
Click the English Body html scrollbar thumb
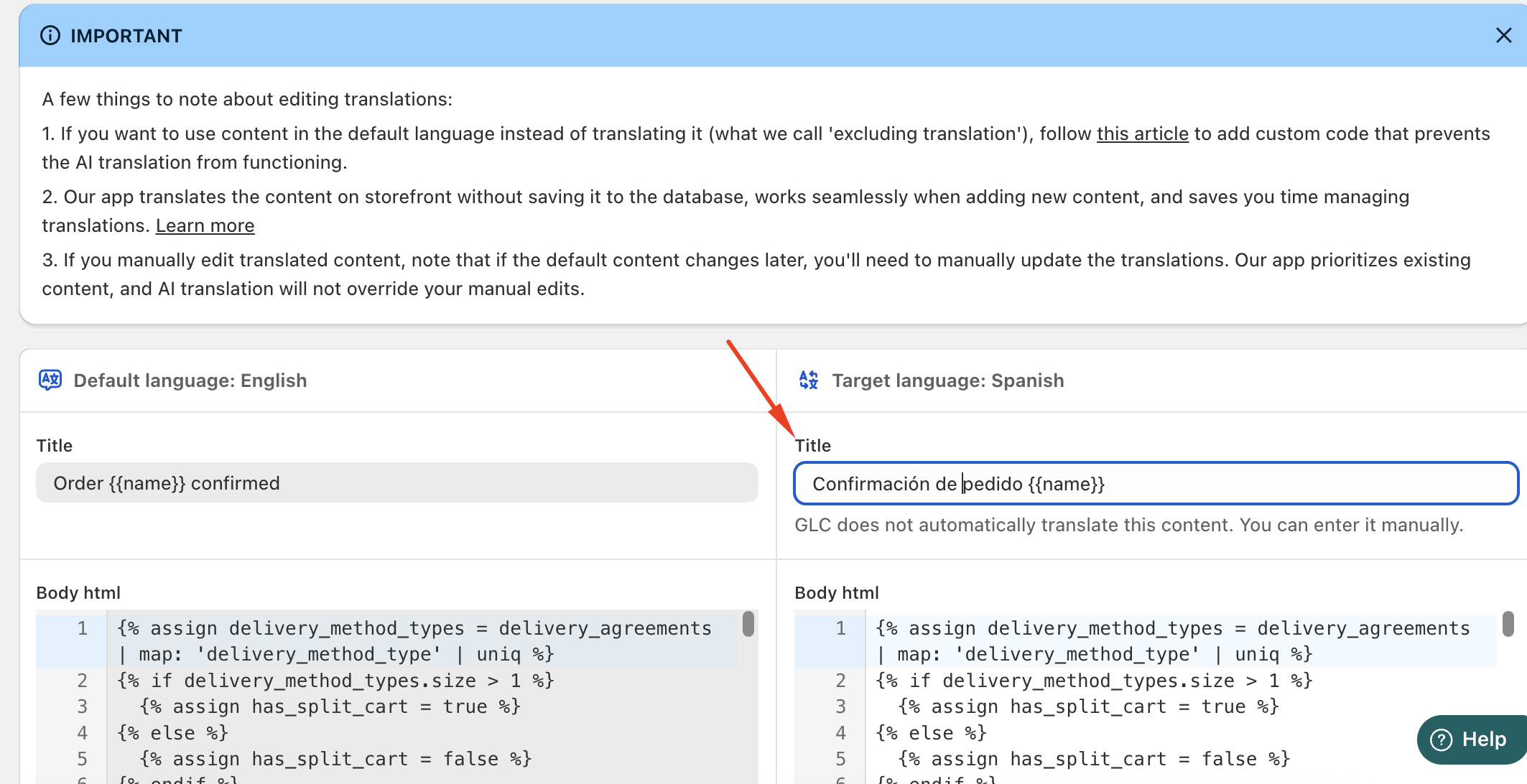(748, 623)
